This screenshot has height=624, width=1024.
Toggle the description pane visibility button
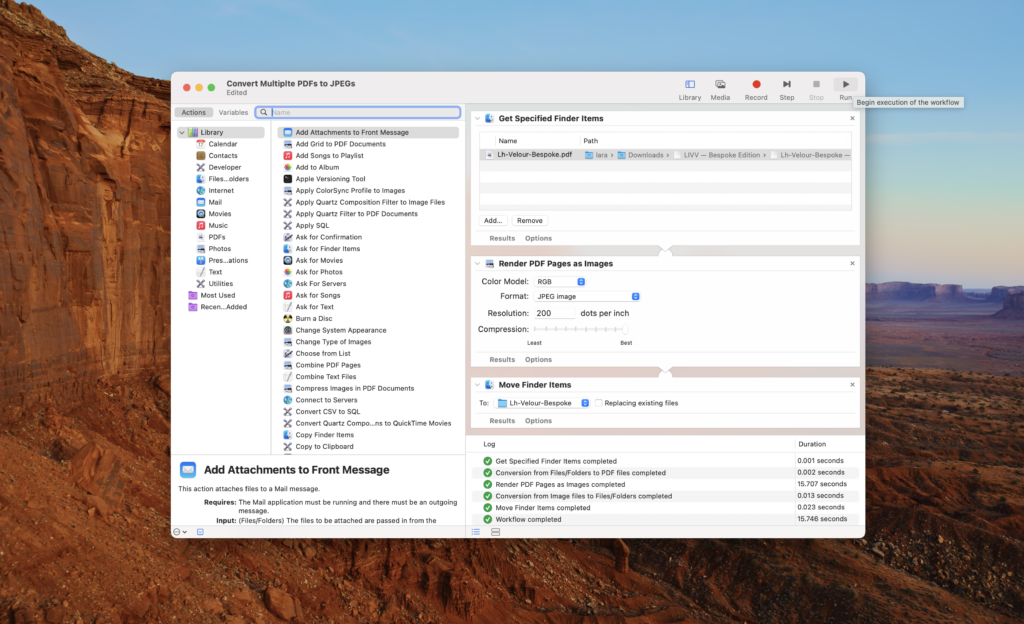(200, 532)
